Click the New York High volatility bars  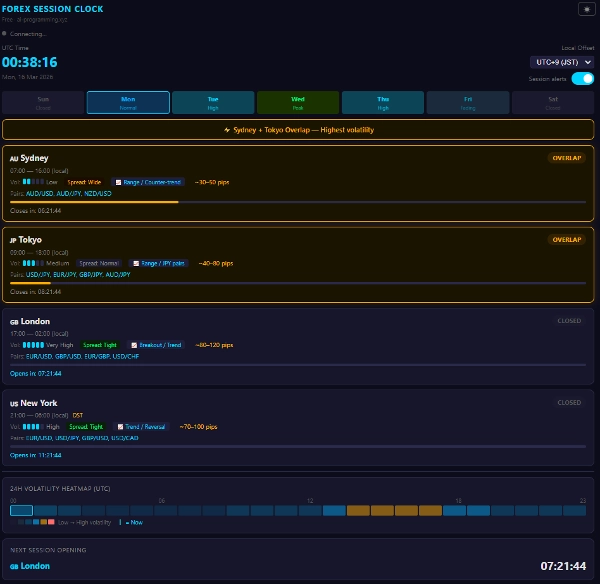pos(33,427)
